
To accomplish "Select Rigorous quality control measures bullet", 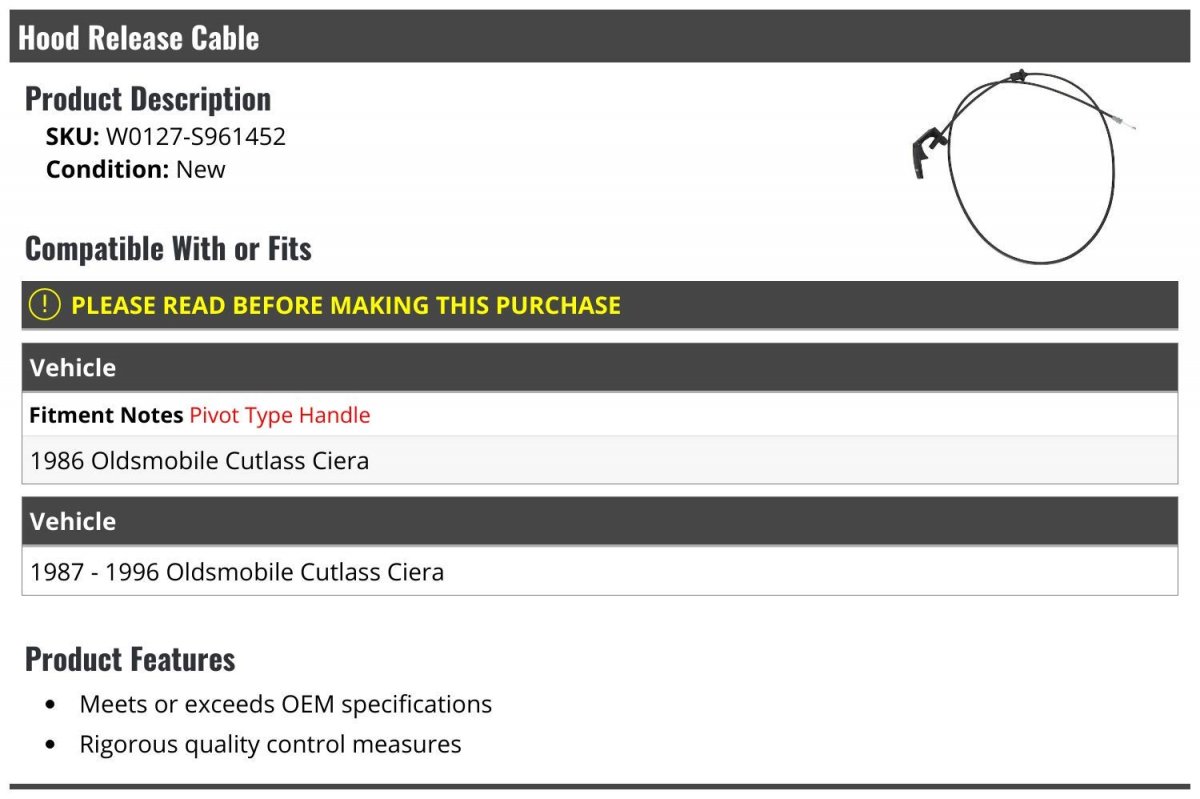I will coord(270,744).
